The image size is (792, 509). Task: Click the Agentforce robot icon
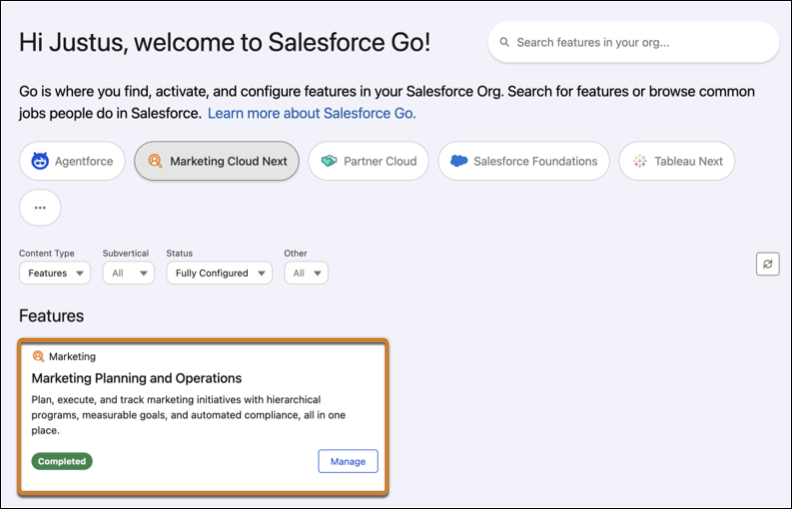coord(40,161)
